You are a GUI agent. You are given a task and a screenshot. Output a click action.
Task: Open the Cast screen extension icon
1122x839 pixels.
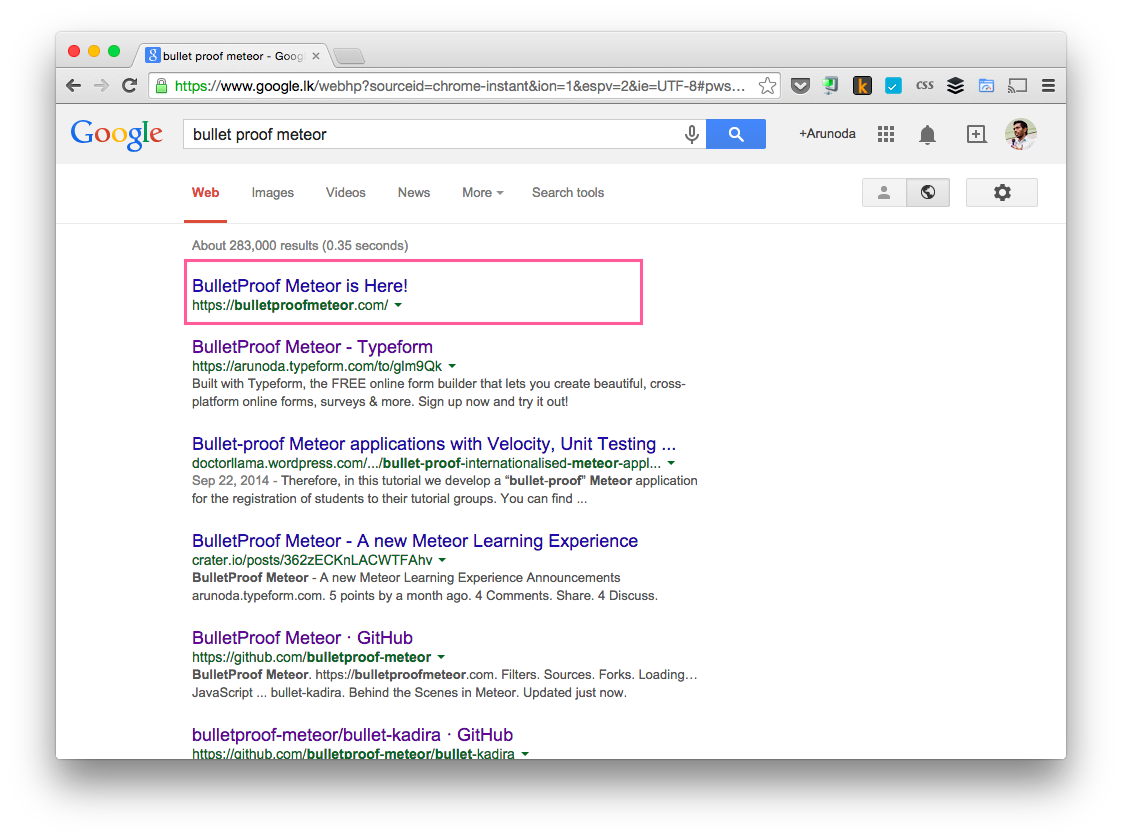pos(1017,86)
